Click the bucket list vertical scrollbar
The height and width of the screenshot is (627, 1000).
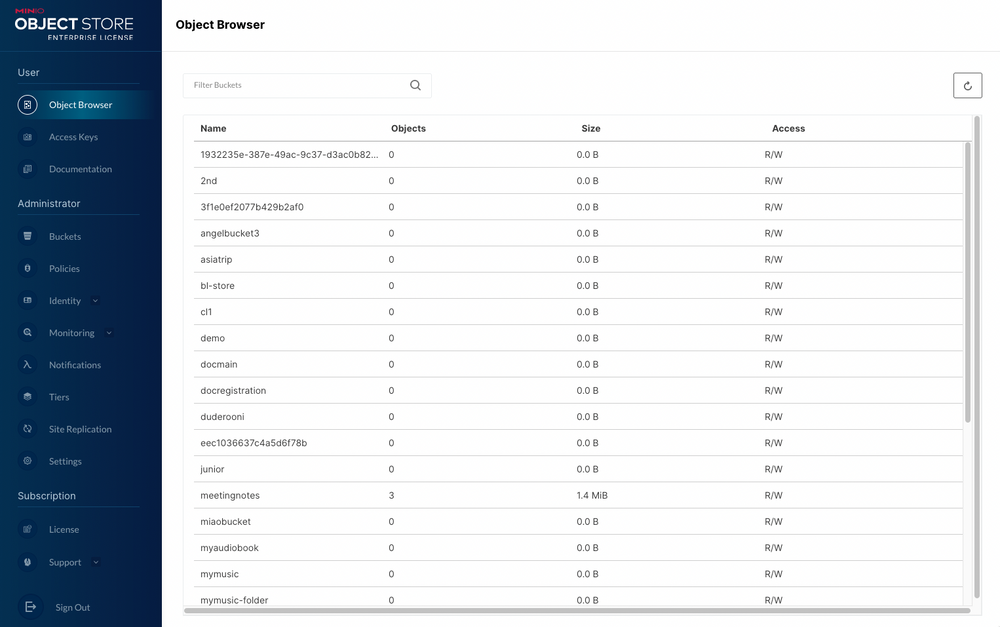(x=967, y=280)
